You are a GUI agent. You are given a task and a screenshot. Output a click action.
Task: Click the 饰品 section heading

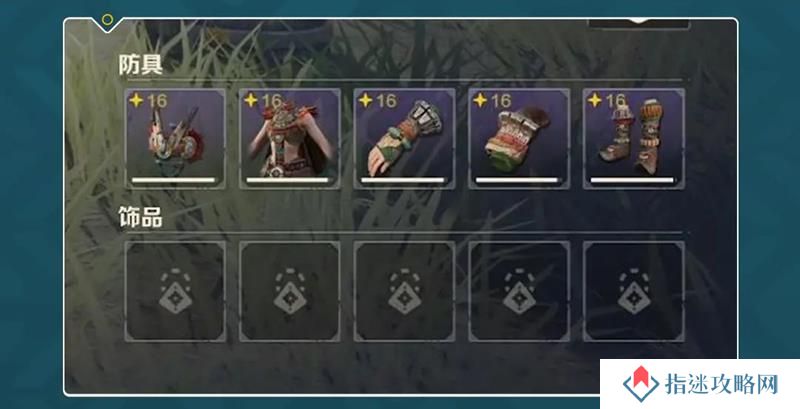[140, 217]
